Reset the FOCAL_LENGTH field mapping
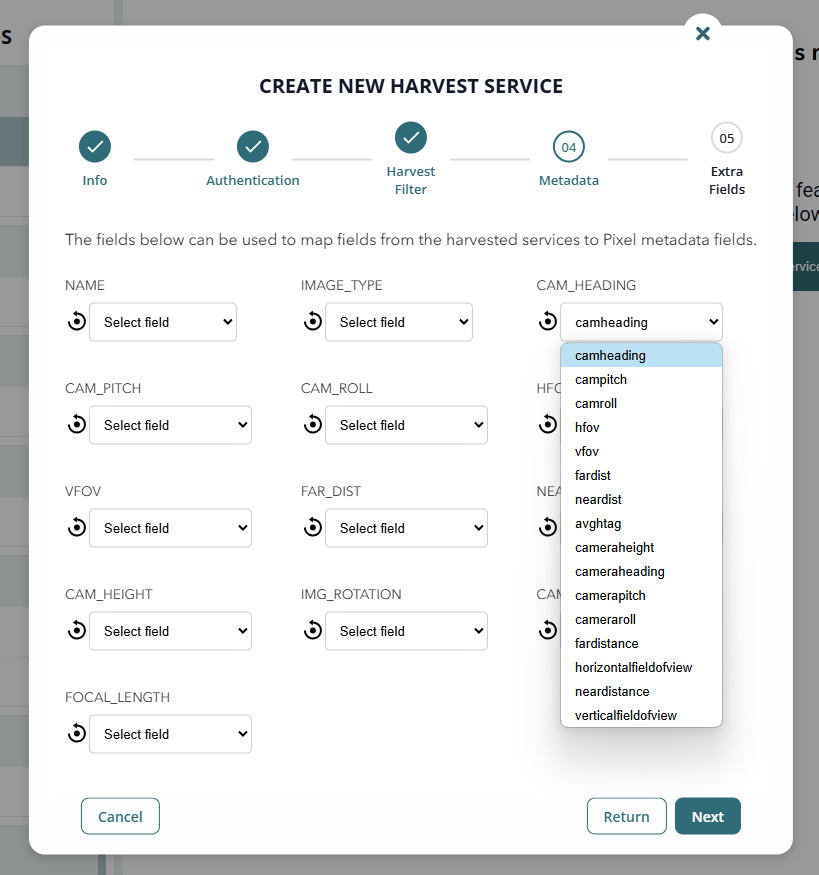This screenshot has height=875, width=819. click(76, 734)
